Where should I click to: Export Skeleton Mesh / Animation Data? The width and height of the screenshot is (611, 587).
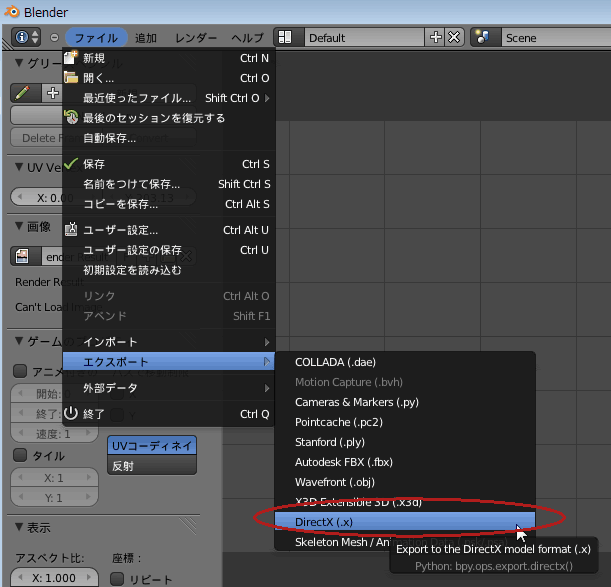click(x=405, y=542)
